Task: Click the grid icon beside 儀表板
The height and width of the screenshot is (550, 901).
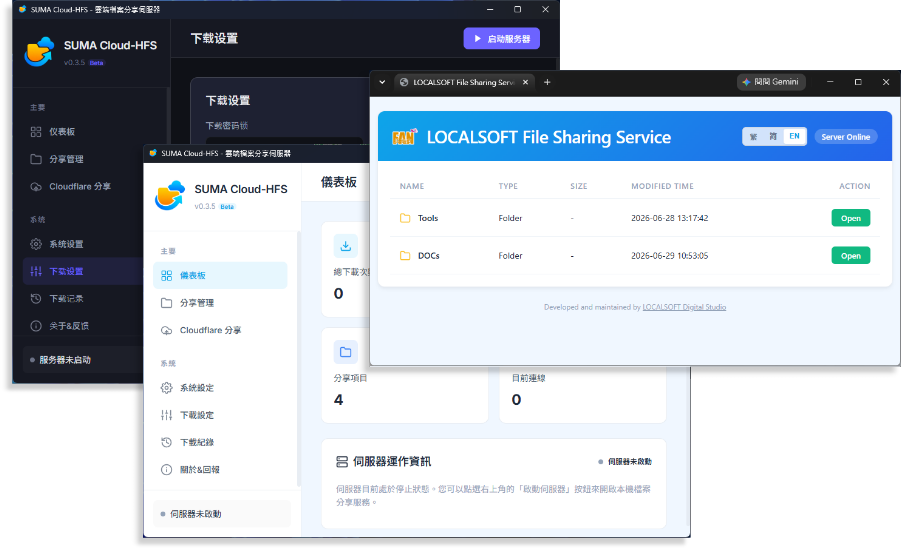Action: click(167, 275)
